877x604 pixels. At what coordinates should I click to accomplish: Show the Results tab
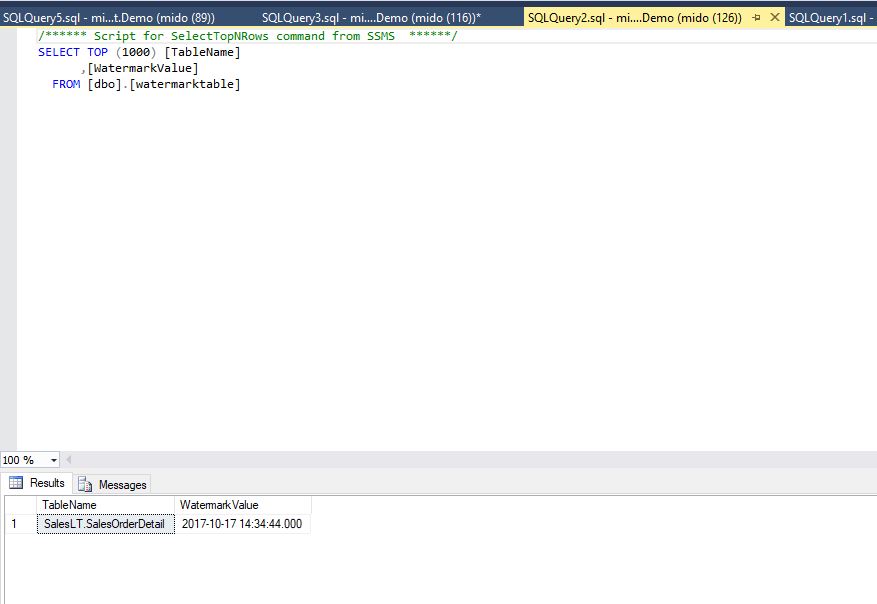point(37,483)
